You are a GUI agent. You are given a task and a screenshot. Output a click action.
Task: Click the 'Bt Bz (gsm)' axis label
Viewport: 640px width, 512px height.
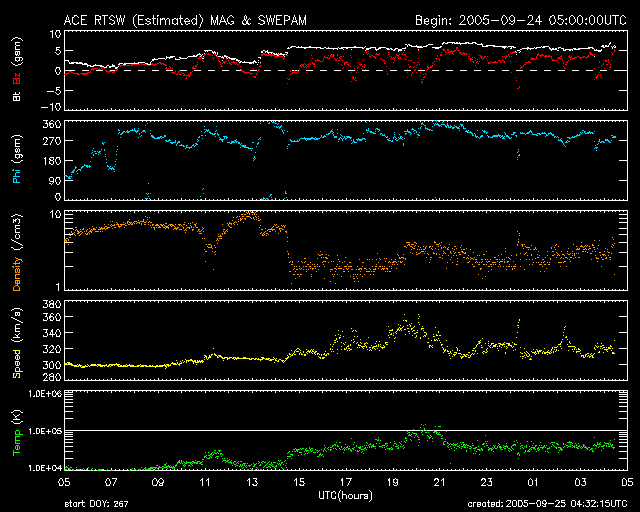pos(17,70)
